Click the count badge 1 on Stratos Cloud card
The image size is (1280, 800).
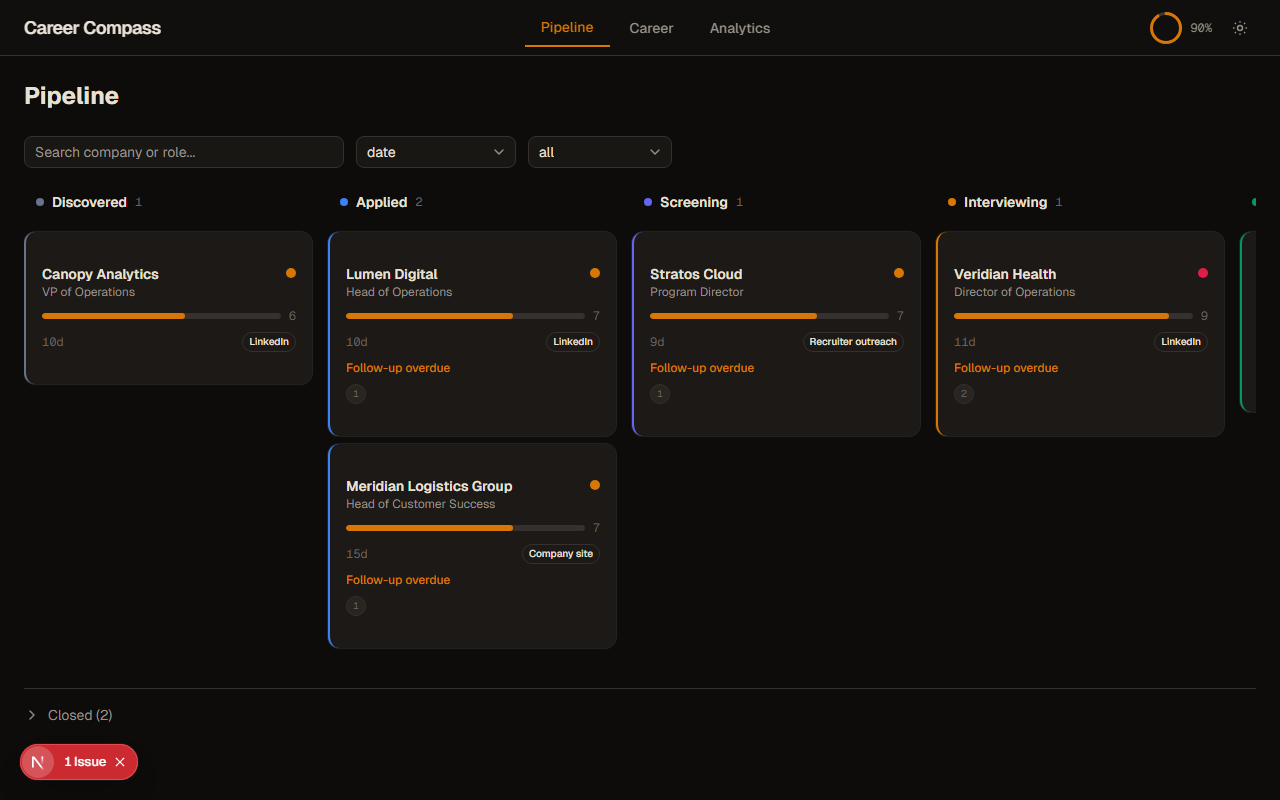[x=660, y=394]
